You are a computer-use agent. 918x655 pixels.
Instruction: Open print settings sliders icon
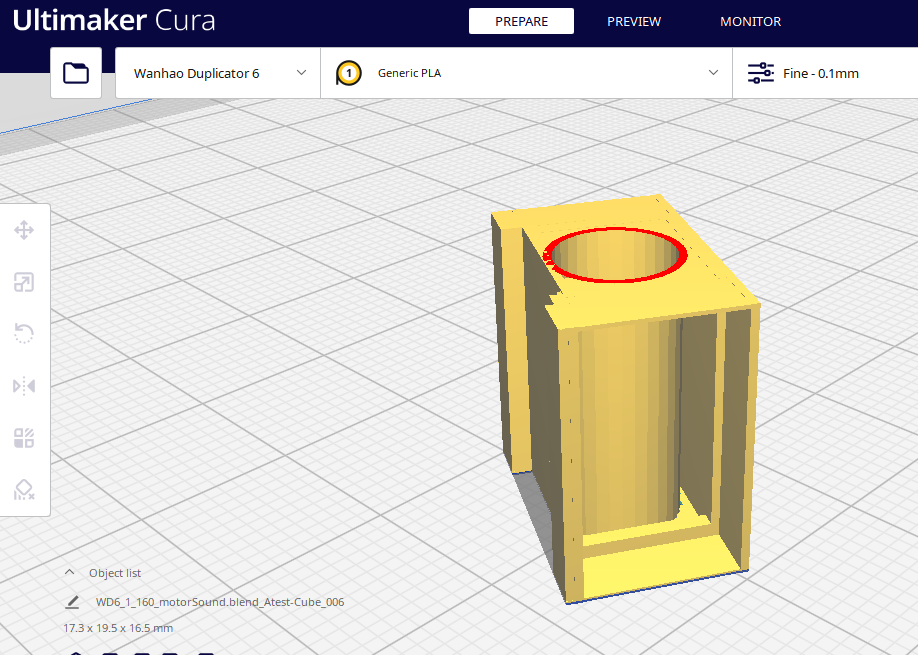click(x=761, y=73)
